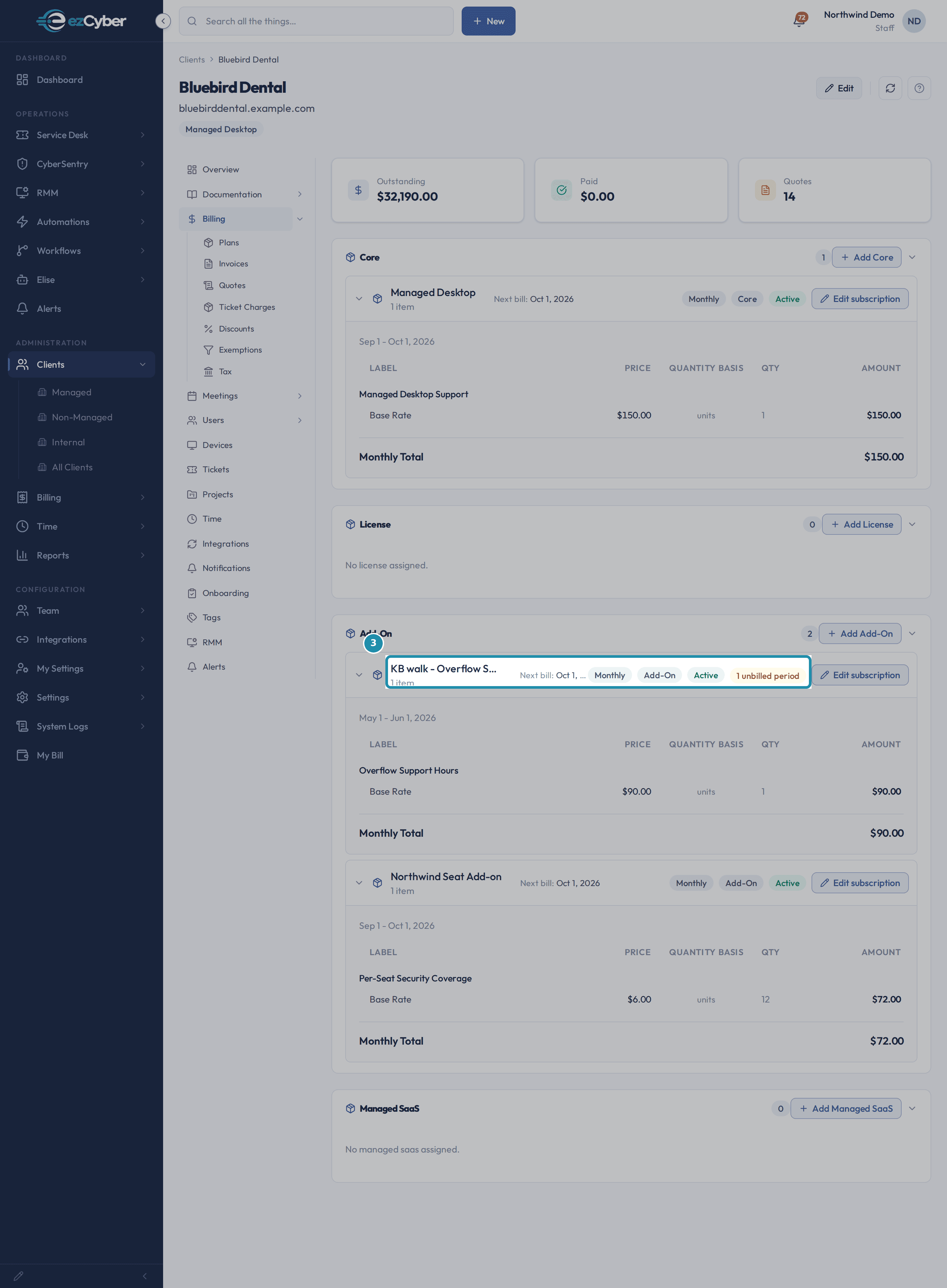Click Add Core button

(x=866, y=258)
